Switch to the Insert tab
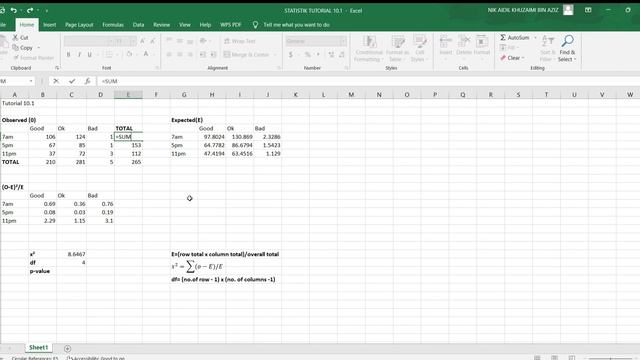The height and width of the screenshot is (360, 640). click(49, 25)
